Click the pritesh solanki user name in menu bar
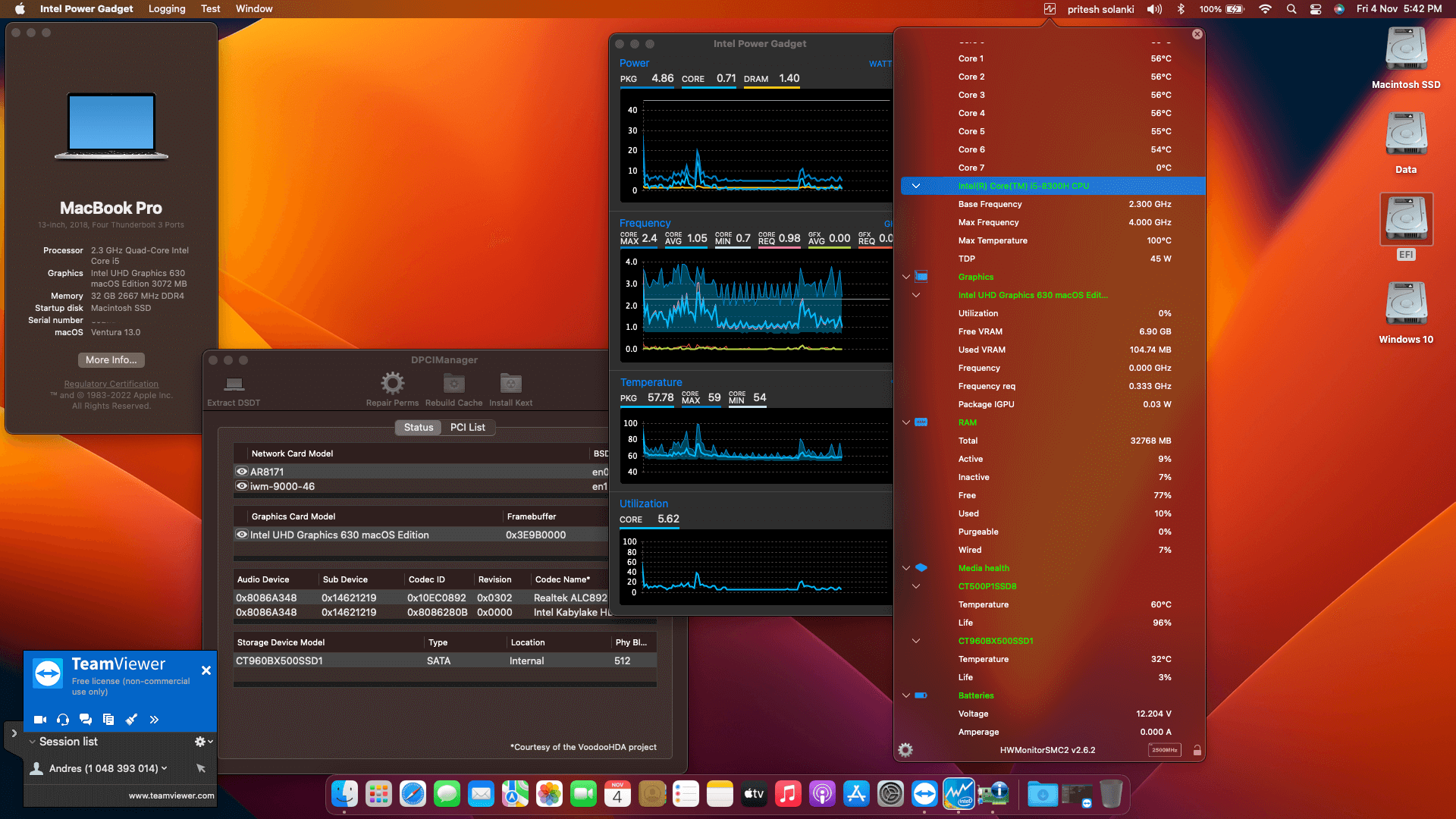Viewport: 1456px width, 819px height. pyautogui.click(x=1101, y=9)
